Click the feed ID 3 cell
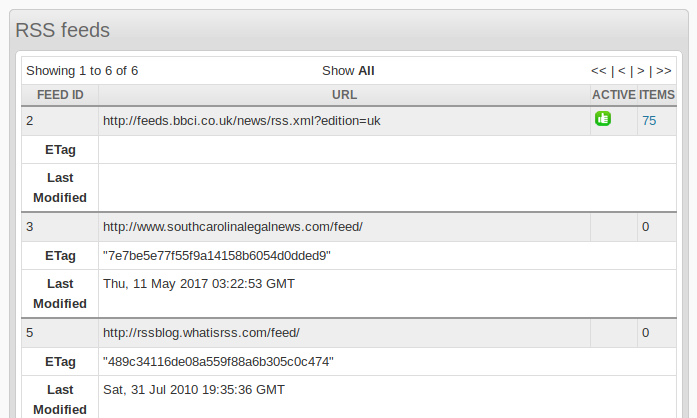697x418 pixels. tap(60, 227)
